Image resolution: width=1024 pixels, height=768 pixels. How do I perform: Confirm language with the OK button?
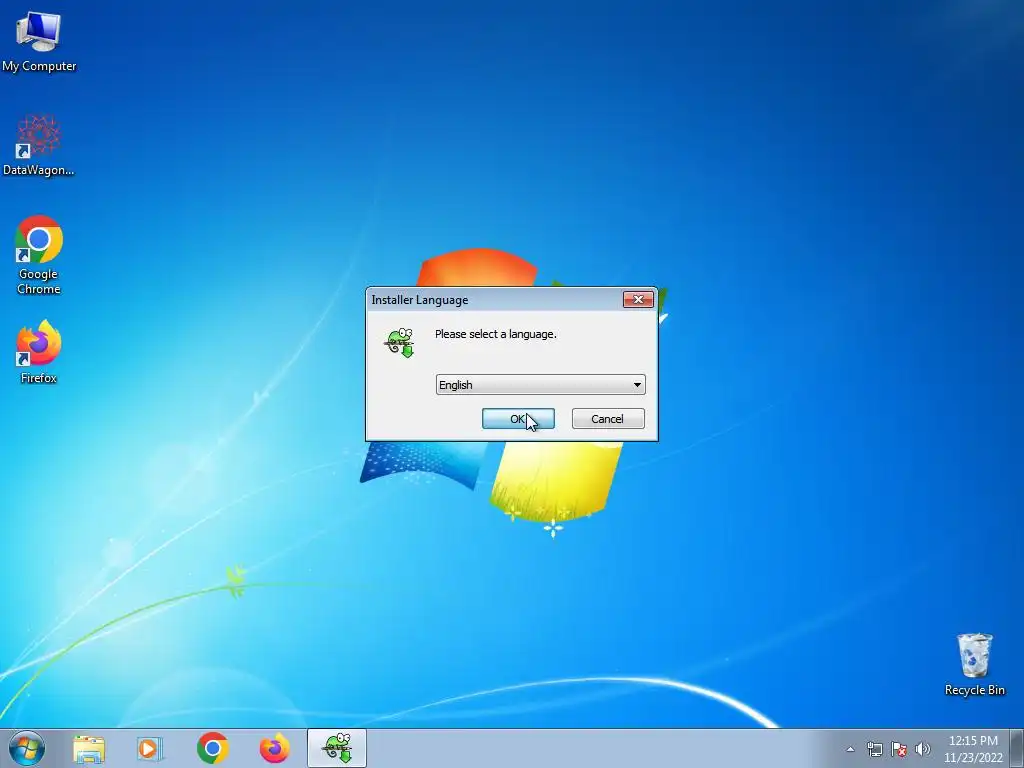pyautogui.click(x=518, y=419)
